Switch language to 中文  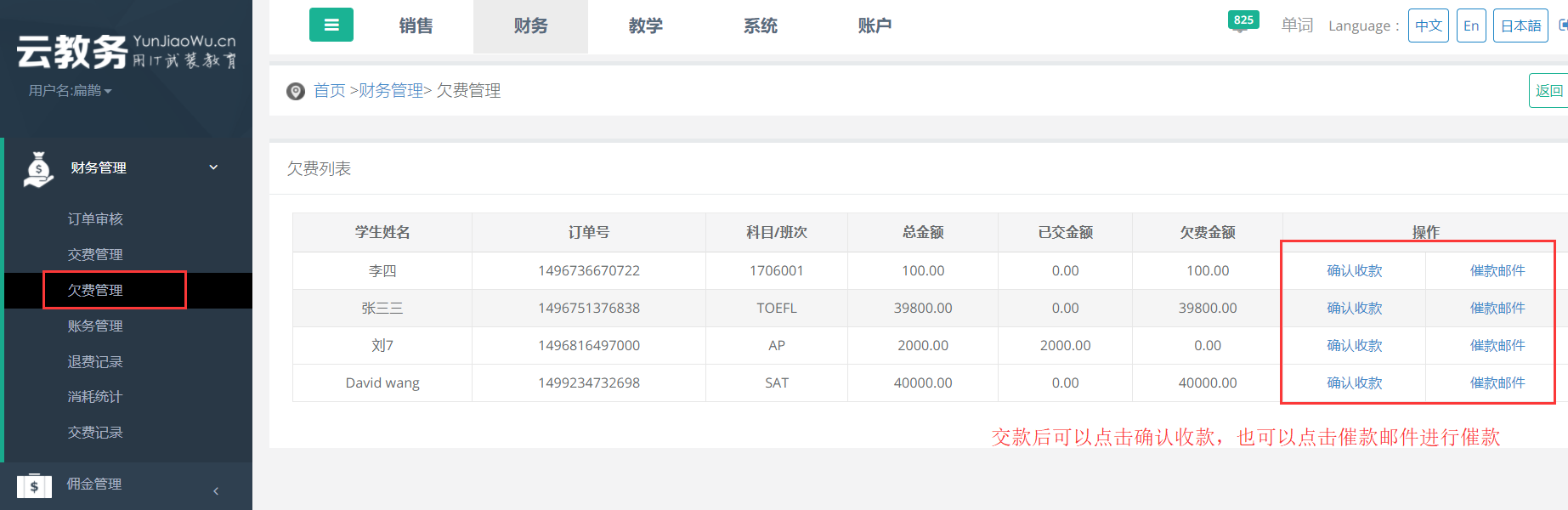pyautogui.click(x=1428, y=25)
